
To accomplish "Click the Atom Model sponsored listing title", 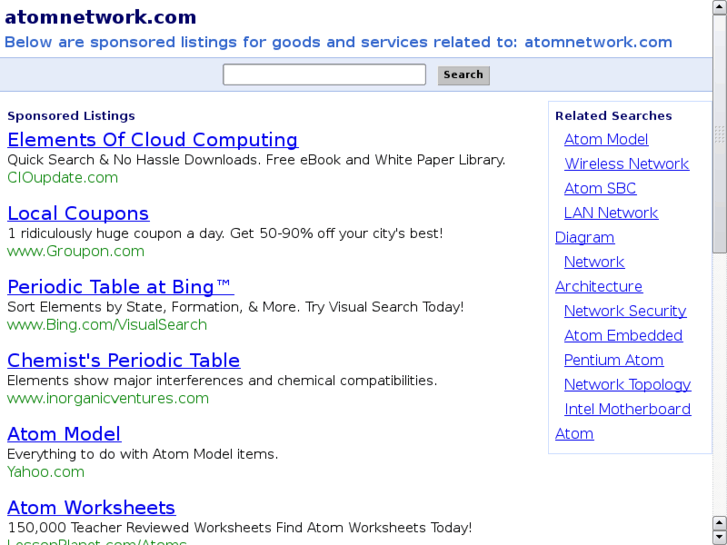I will point(64,434).
